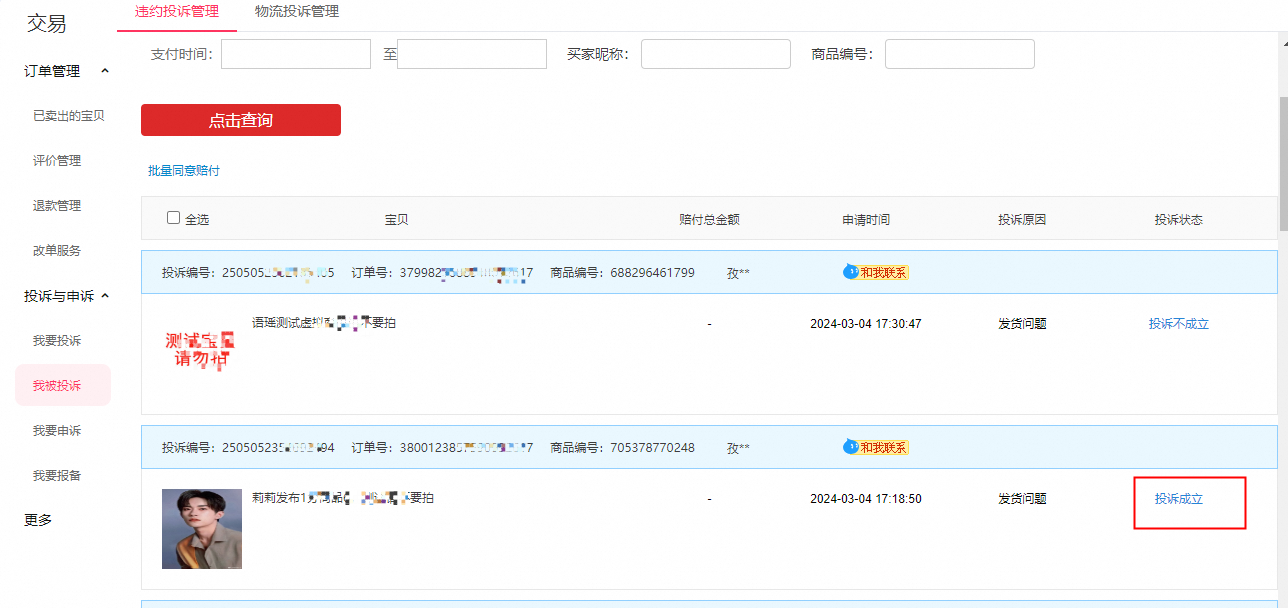Open the 投诉不成立 status link
Viewport: 1288px width, 608px height.
point(1179,324)
